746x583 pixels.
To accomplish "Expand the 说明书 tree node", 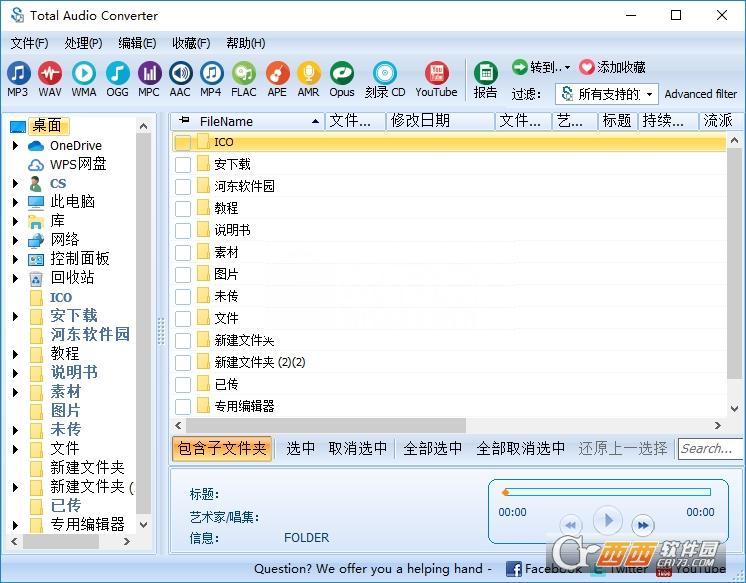I will pos(15,373).
